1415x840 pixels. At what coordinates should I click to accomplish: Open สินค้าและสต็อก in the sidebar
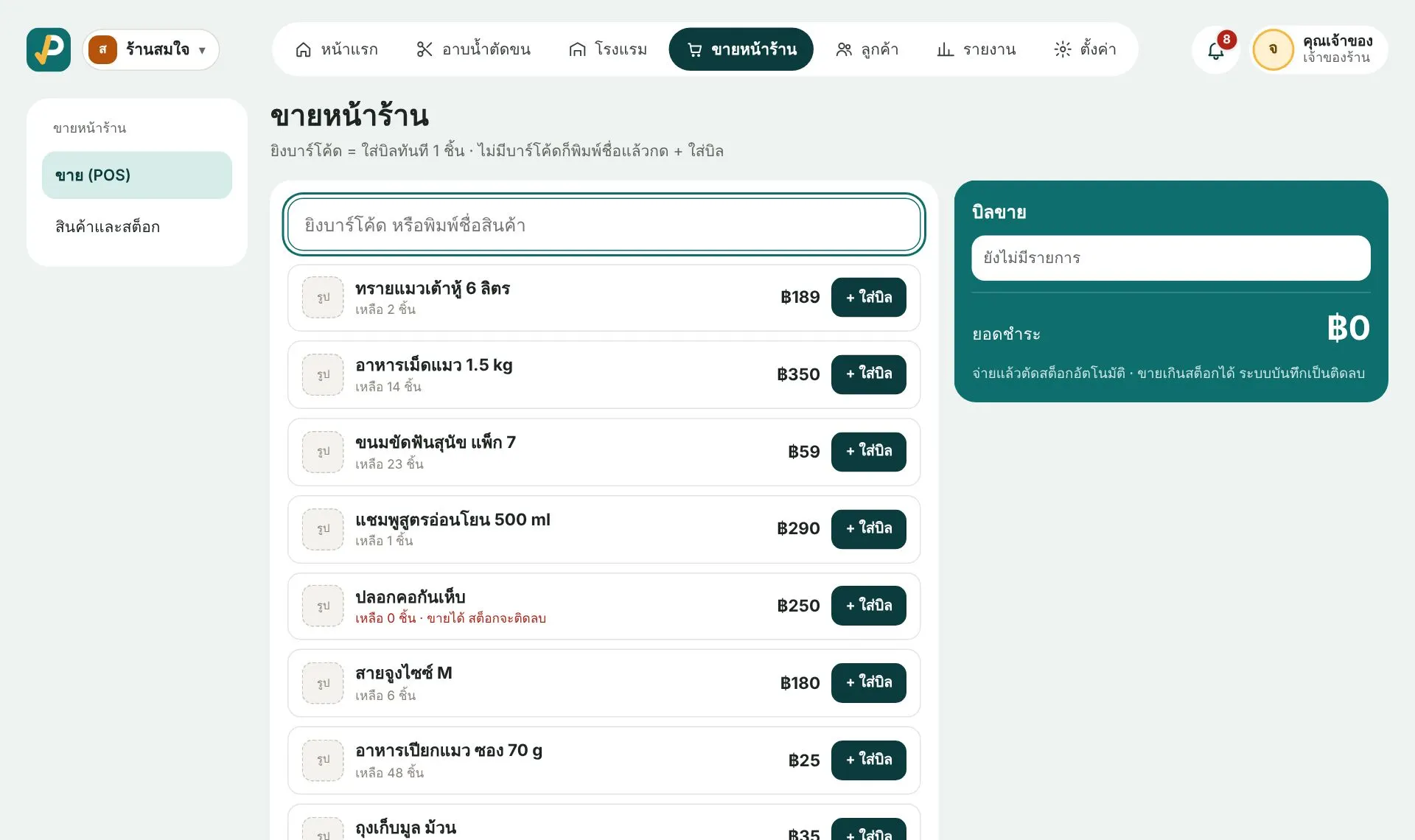137,227
